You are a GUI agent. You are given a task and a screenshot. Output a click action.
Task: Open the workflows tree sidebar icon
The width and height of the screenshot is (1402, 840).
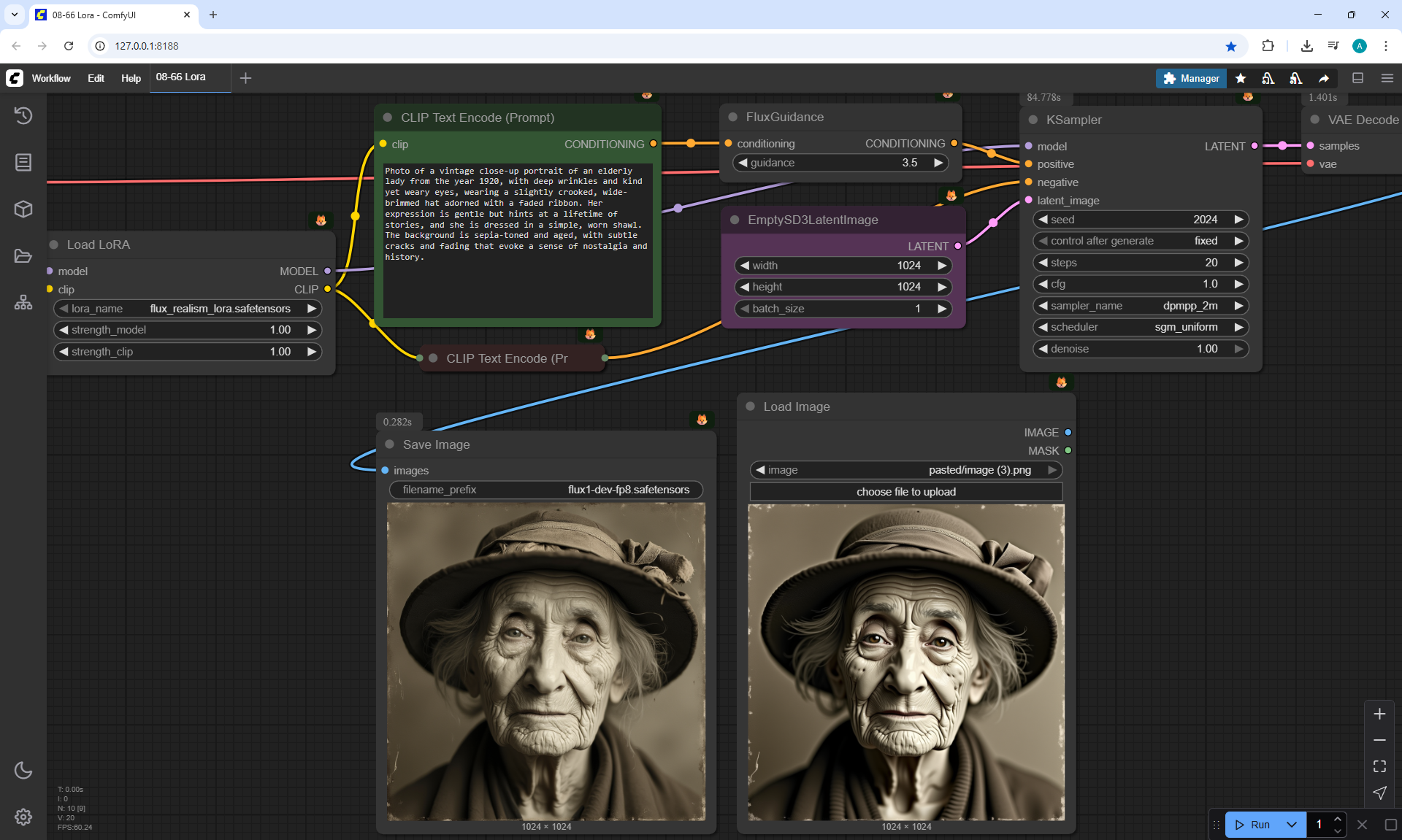click(x=23, y=302)
